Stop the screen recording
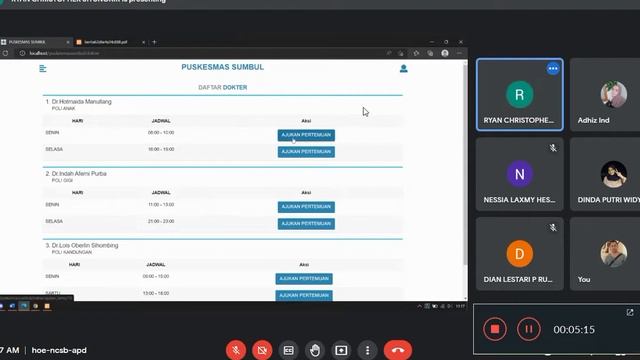Image resolution: width=640 pixels, height=360 pixels. [x=495, y=329]
